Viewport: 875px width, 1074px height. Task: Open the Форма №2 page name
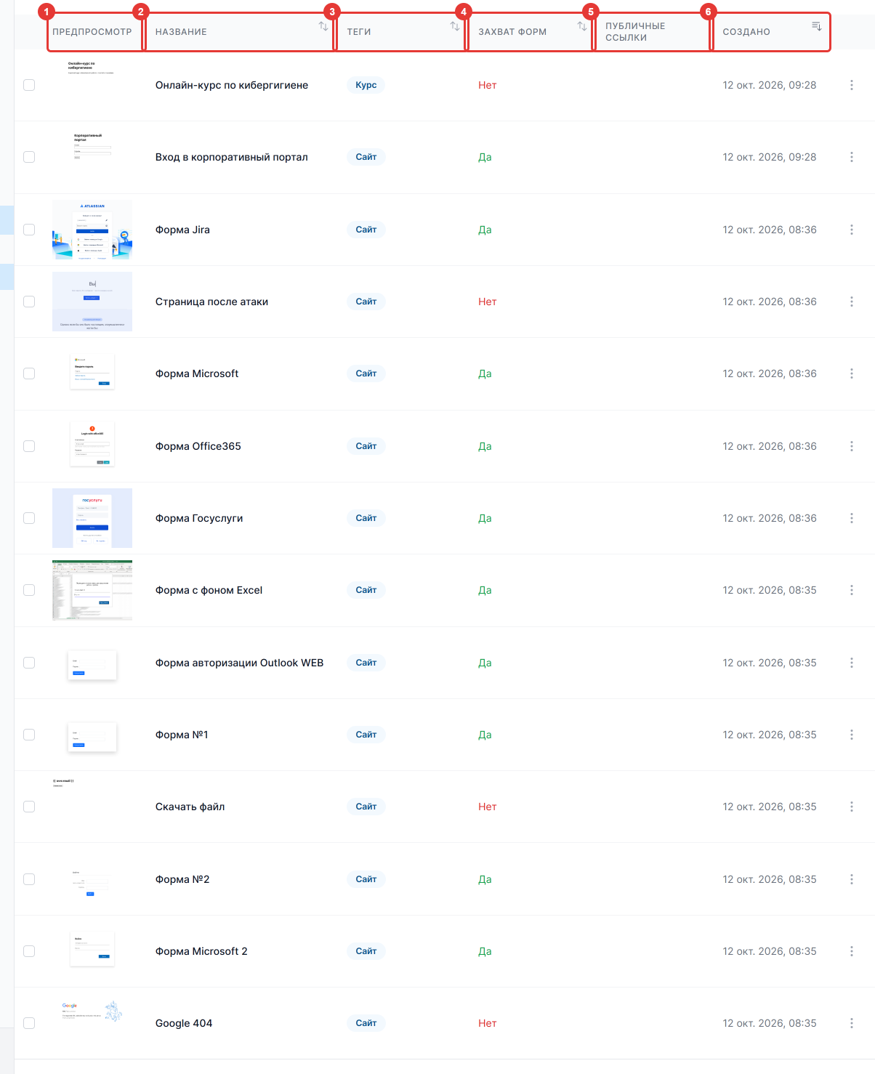coord(182,879)
